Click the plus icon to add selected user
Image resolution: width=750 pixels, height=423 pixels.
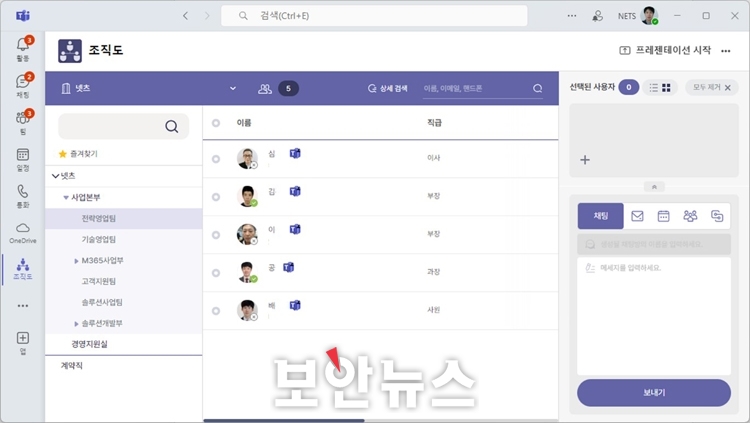[x=585, y=160]
